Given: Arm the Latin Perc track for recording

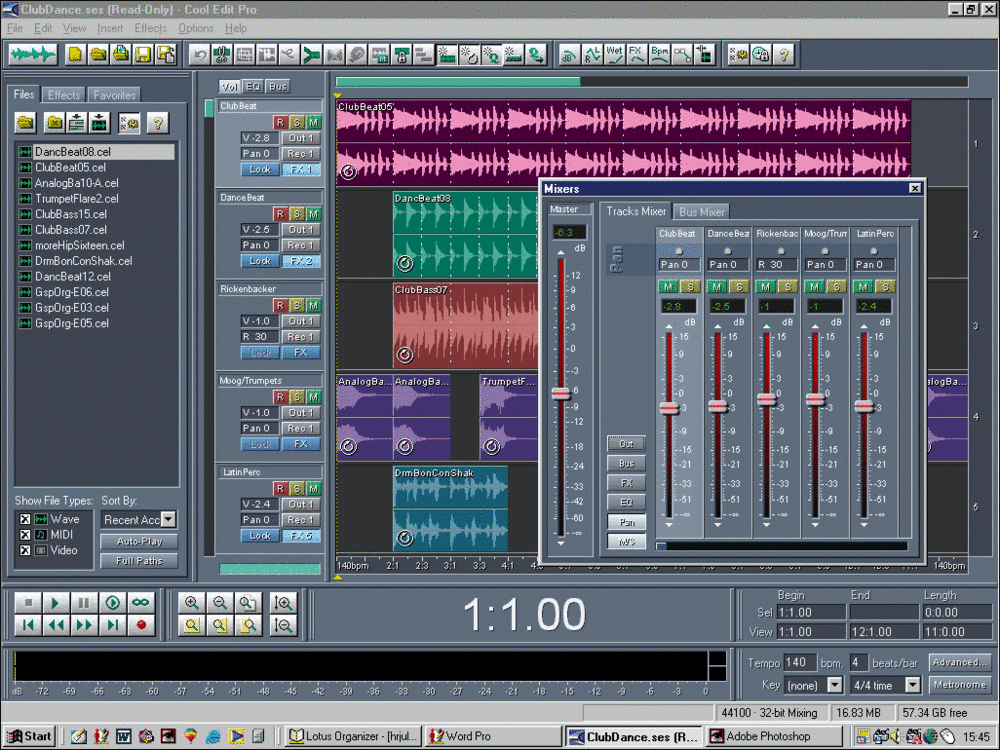Looking at the screenshot, I should [282, 489].
